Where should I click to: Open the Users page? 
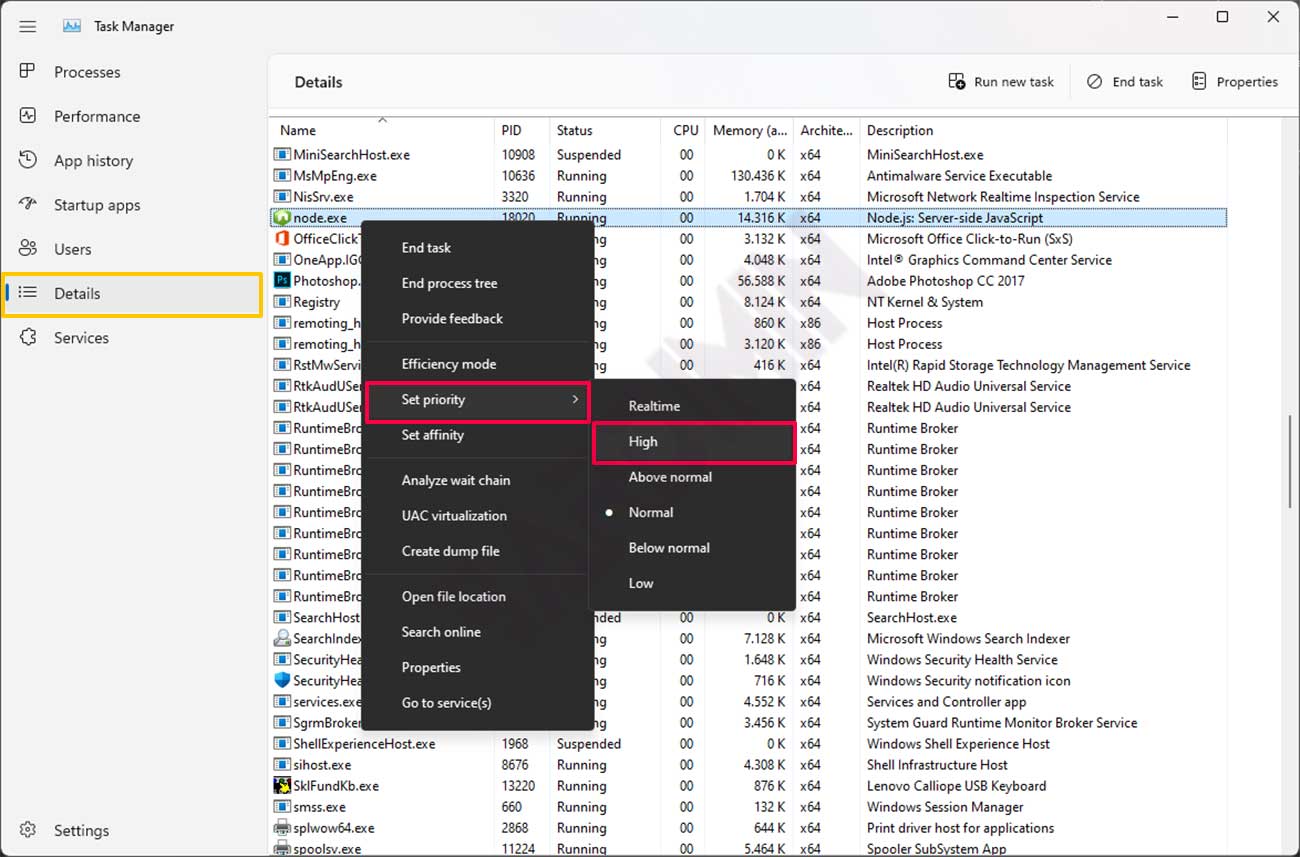pos(133,249)
